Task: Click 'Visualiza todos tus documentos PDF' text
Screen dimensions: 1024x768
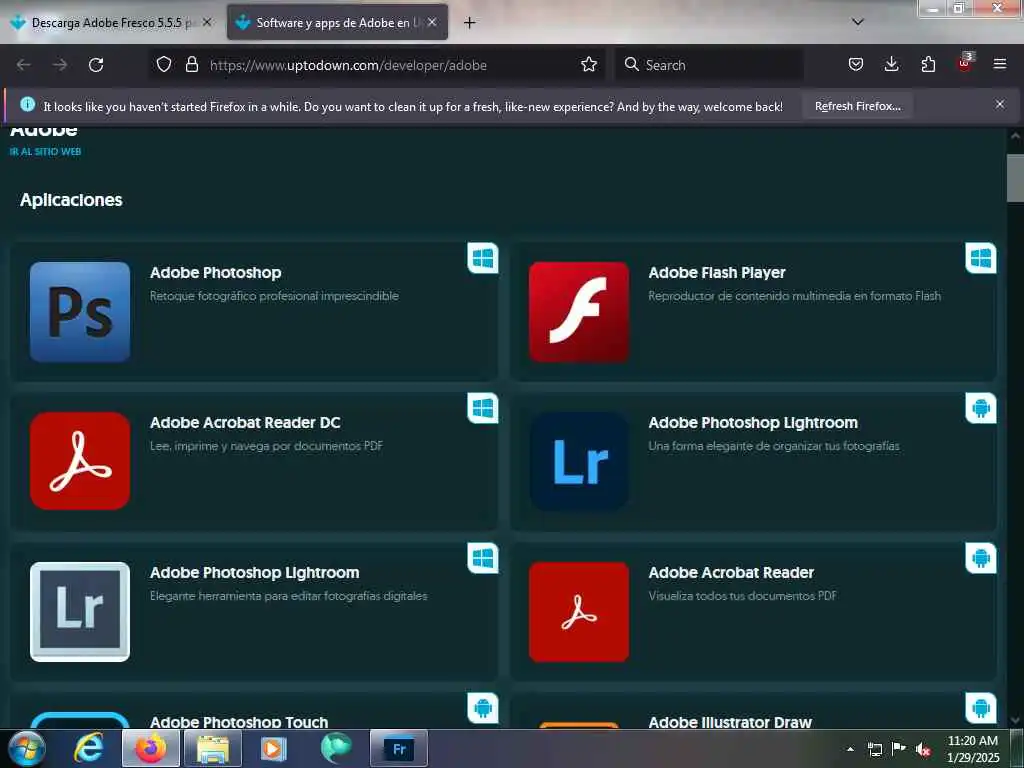Action: [743, 596]
